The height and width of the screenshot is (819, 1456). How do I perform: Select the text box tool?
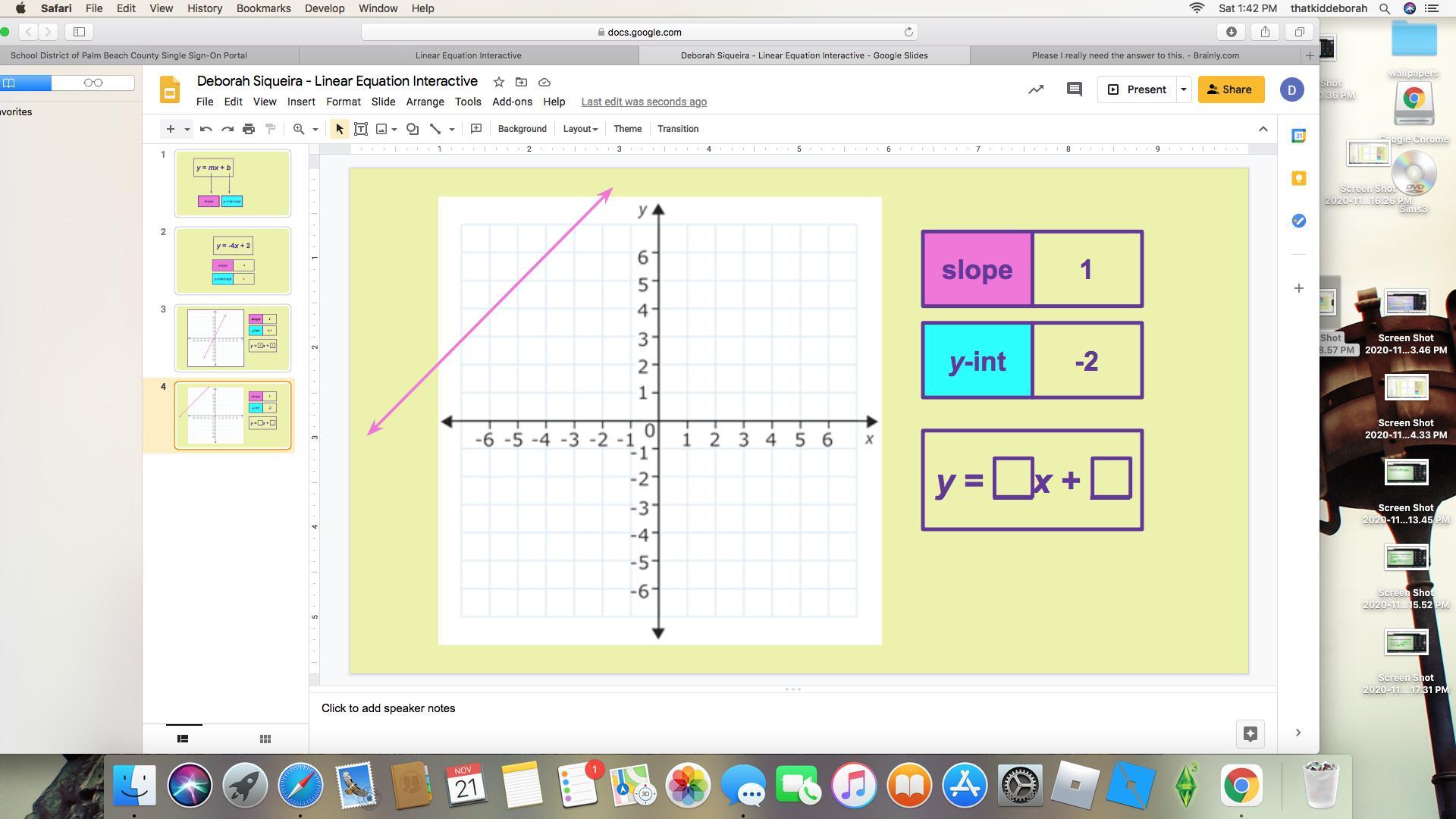point(361,129)
